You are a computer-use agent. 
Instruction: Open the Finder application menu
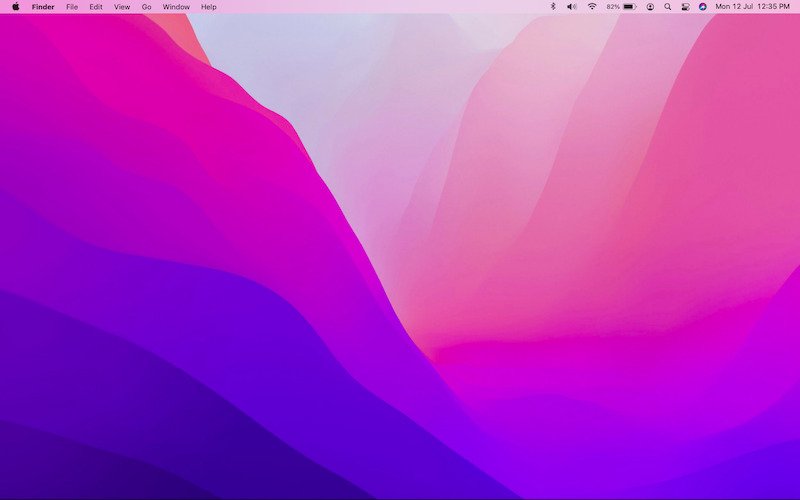coord(43,6)
